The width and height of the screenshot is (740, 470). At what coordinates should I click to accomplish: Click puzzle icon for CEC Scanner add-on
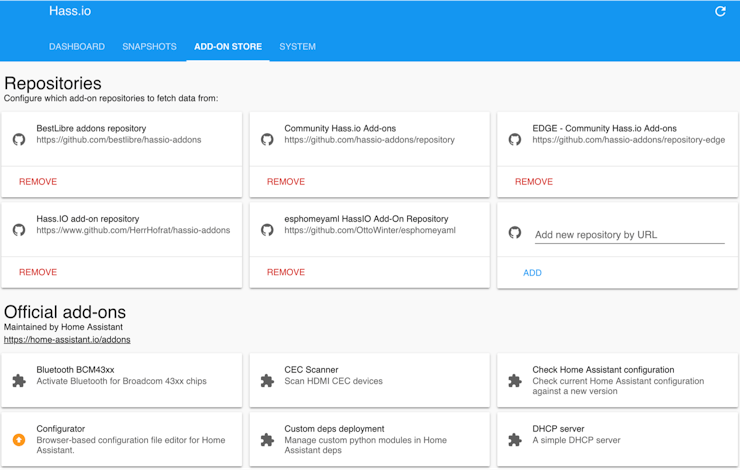click(x=267, y=380)
